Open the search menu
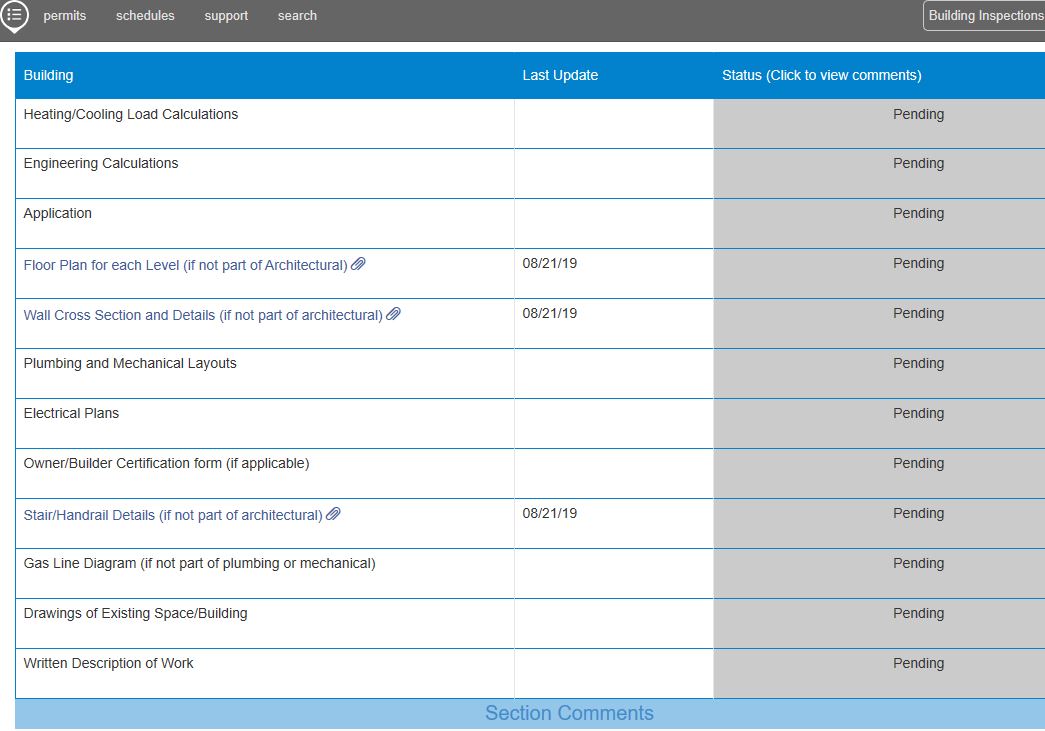This screenshot has height=731, width=1045. coord(297,15)
